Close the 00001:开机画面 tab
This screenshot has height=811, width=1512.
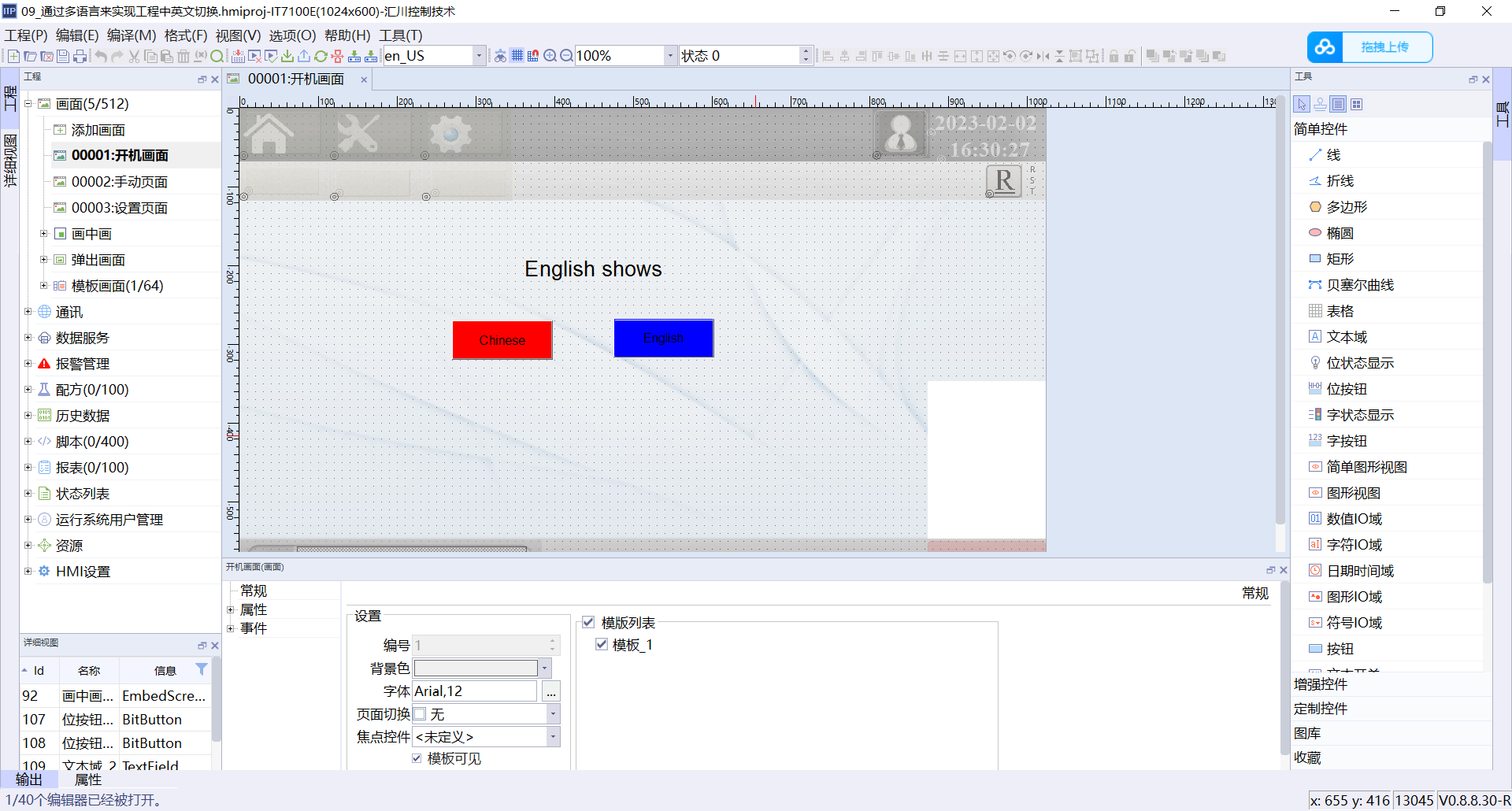364,80
